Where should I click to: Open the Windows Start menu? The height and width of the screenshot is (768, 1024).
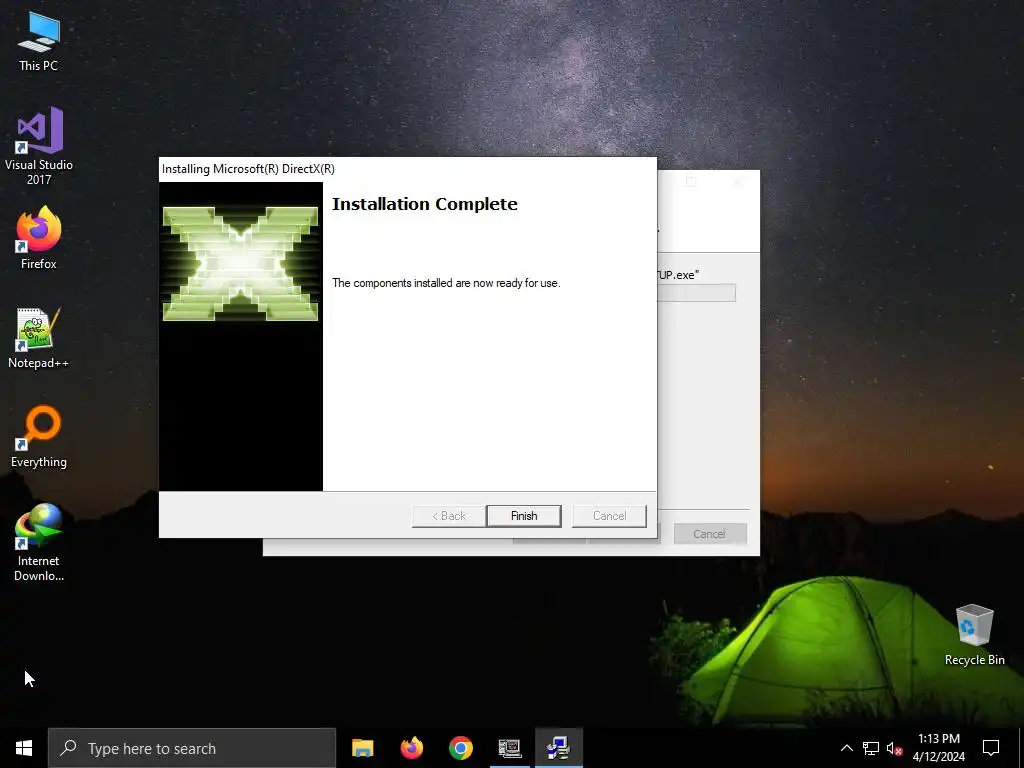pyautogui.click(x=24, y=748)
